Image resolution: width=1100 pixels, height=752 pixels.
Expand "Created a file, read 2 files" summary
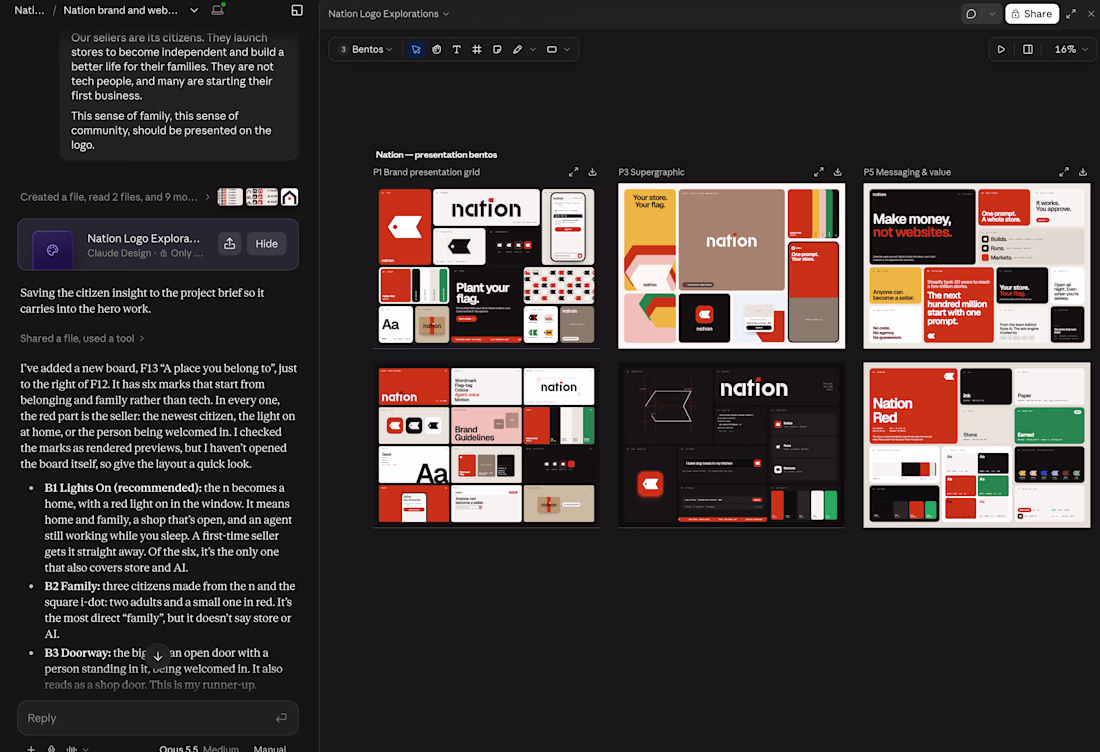[x=115, y=197]
